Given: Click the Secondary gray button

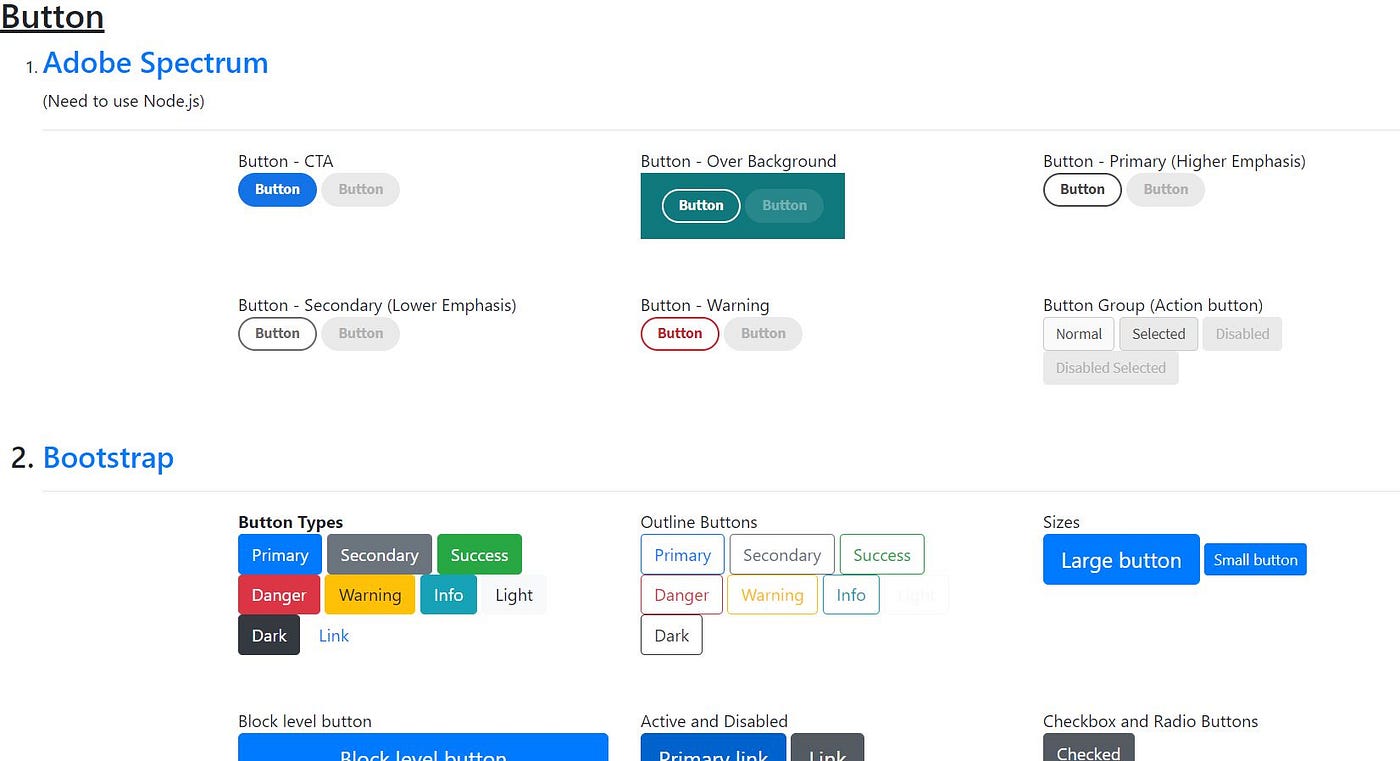Looking at the screenshot, I should (379, 554).
